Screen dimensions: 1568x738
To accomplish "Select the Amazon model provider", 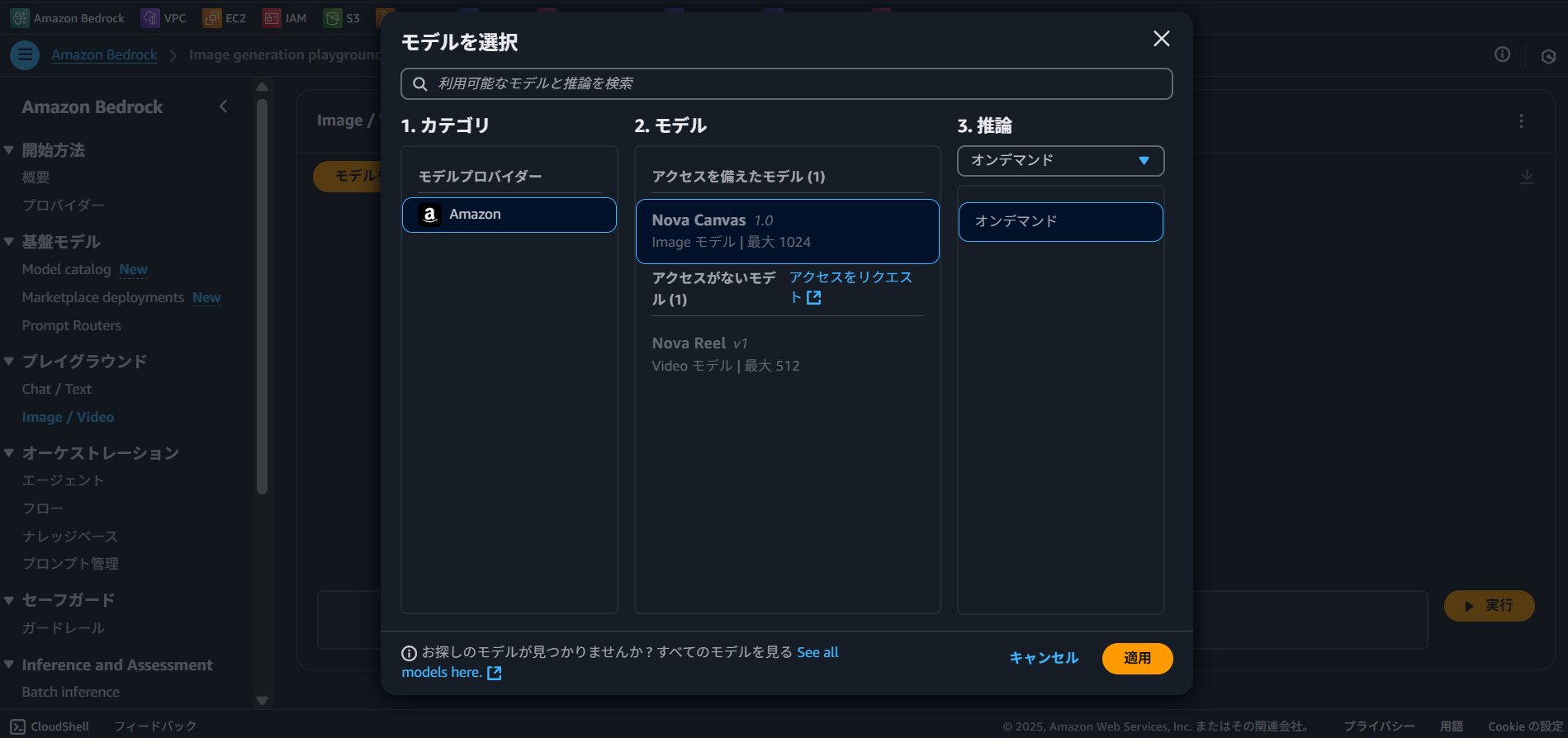I will (509, 215).
